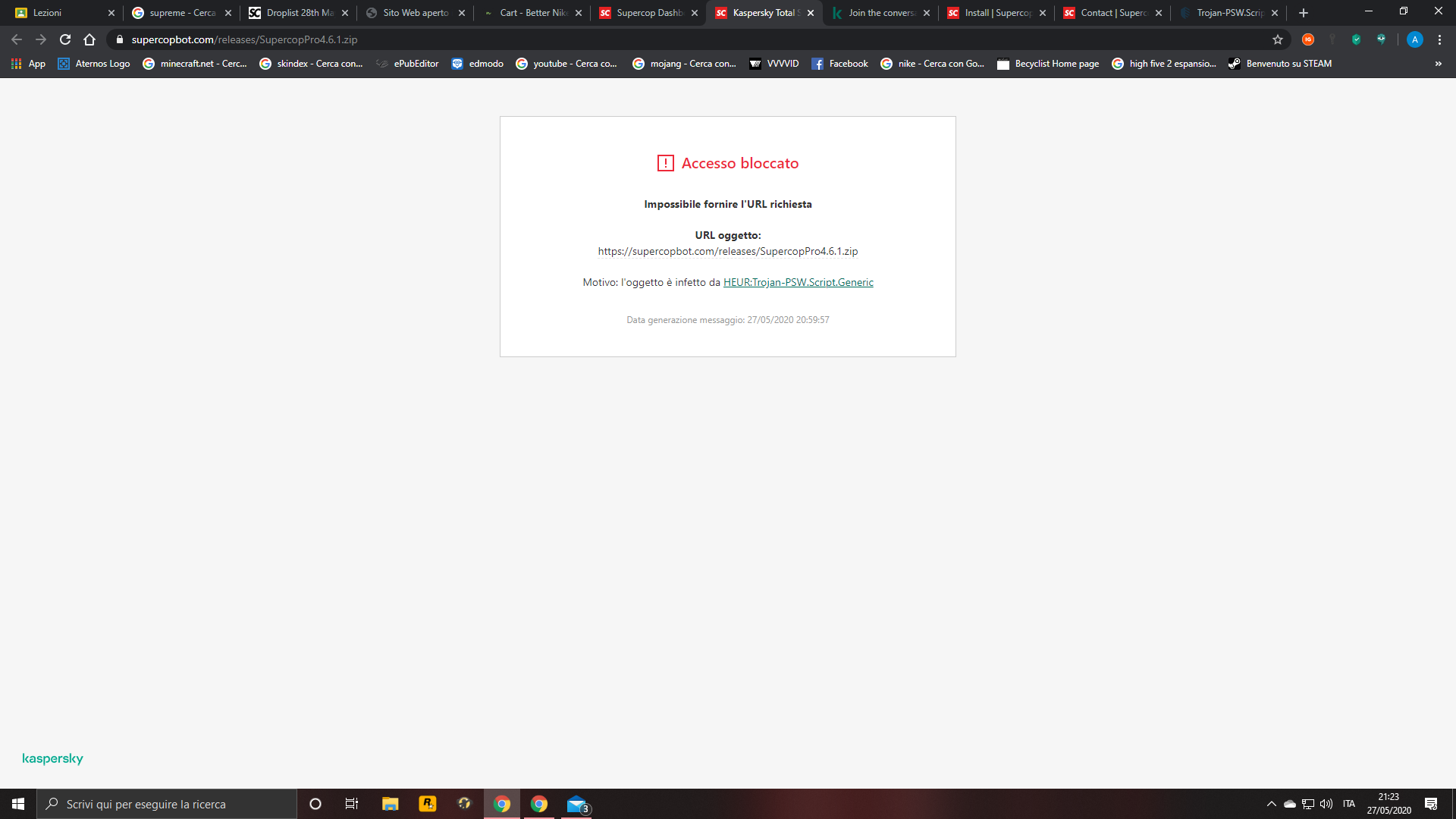Click the home page icon
Viewport: 1456px width, 819px height.
pos(89,39)
